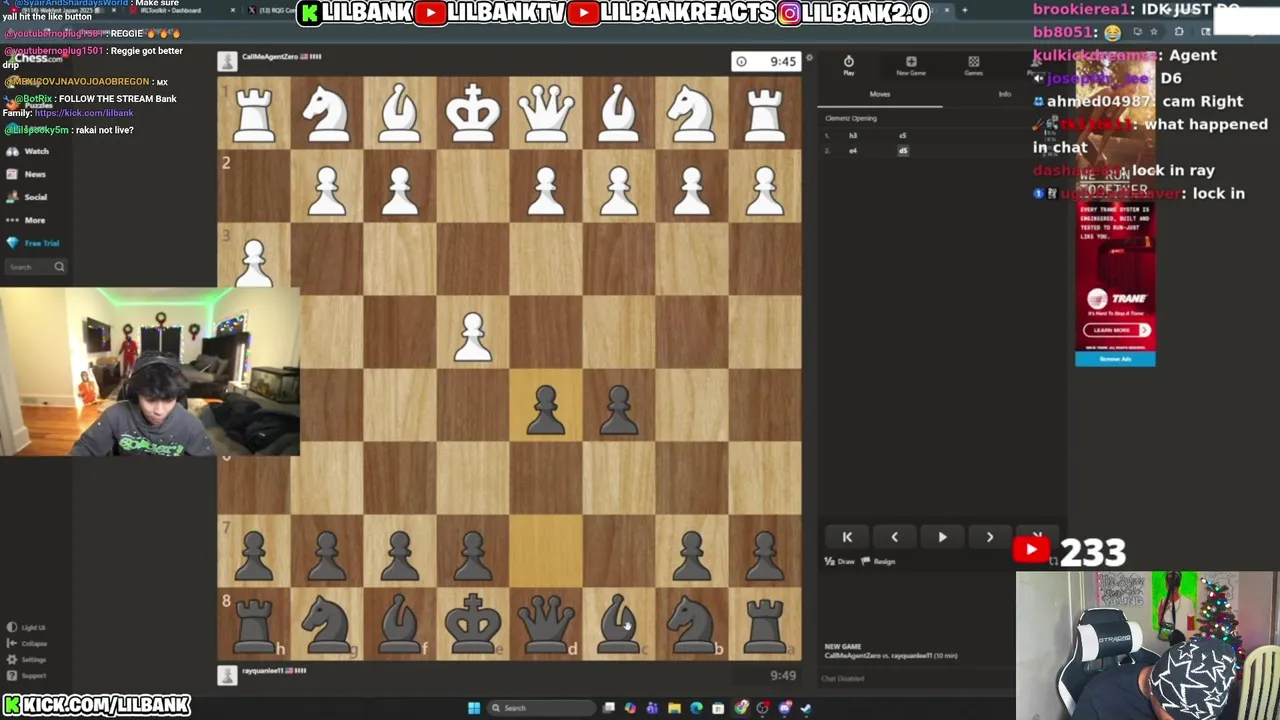Select move c5 in move list
The image size is (1280, 720).
point(902,136)
